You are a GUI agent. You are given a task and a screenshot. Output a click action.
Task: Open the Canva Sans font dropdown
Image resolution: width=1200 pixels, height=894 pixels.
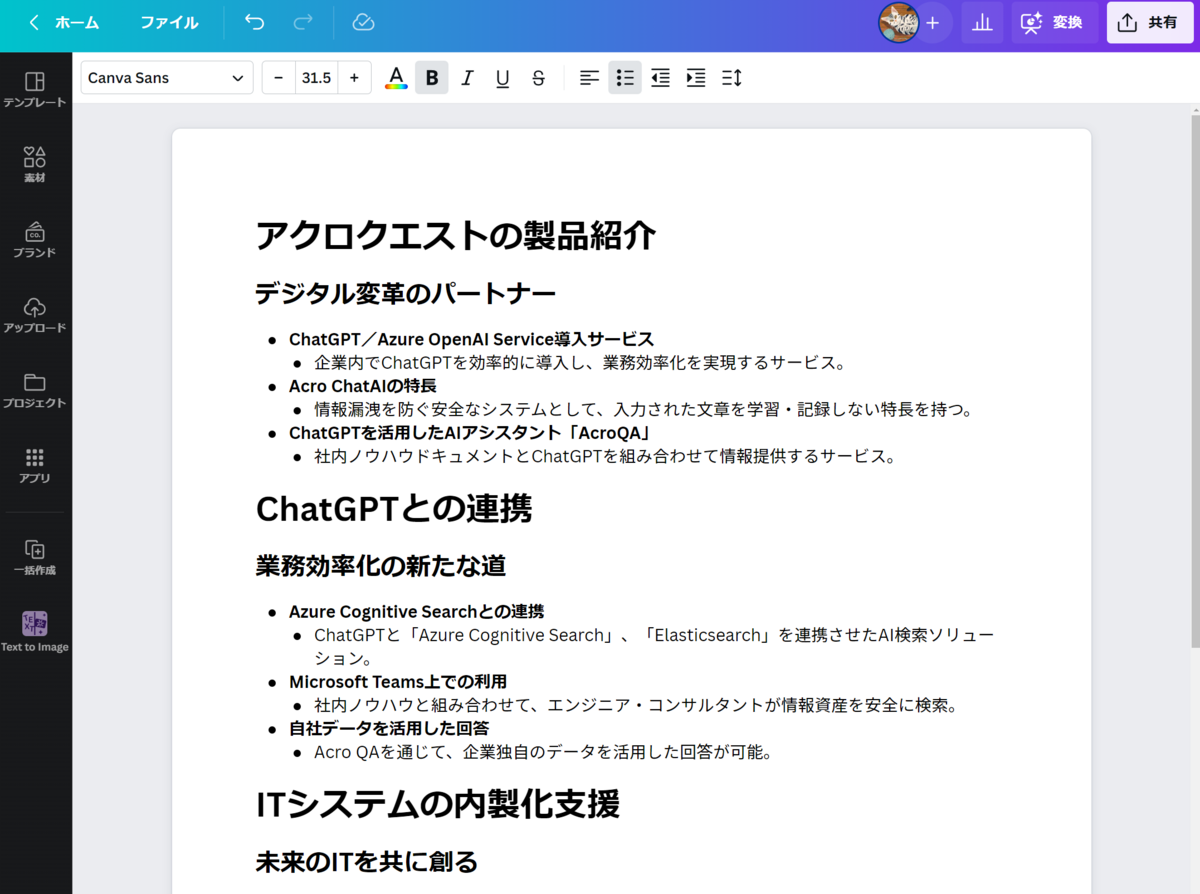pos(166,78)
